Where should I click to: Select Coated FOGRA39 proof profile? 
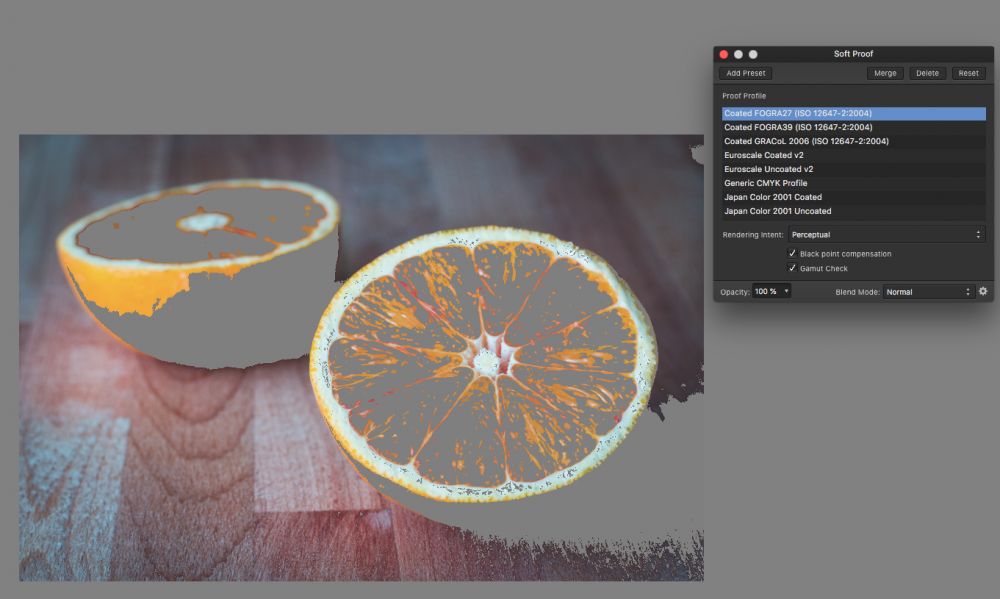tap(853, 128)
